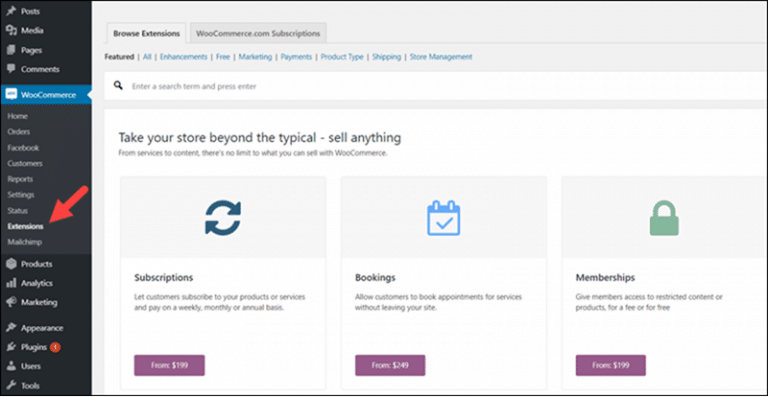The width and height of the screenshot is (768, 397).
Task: Click the search magnifier icon
Action: [118, 86]
